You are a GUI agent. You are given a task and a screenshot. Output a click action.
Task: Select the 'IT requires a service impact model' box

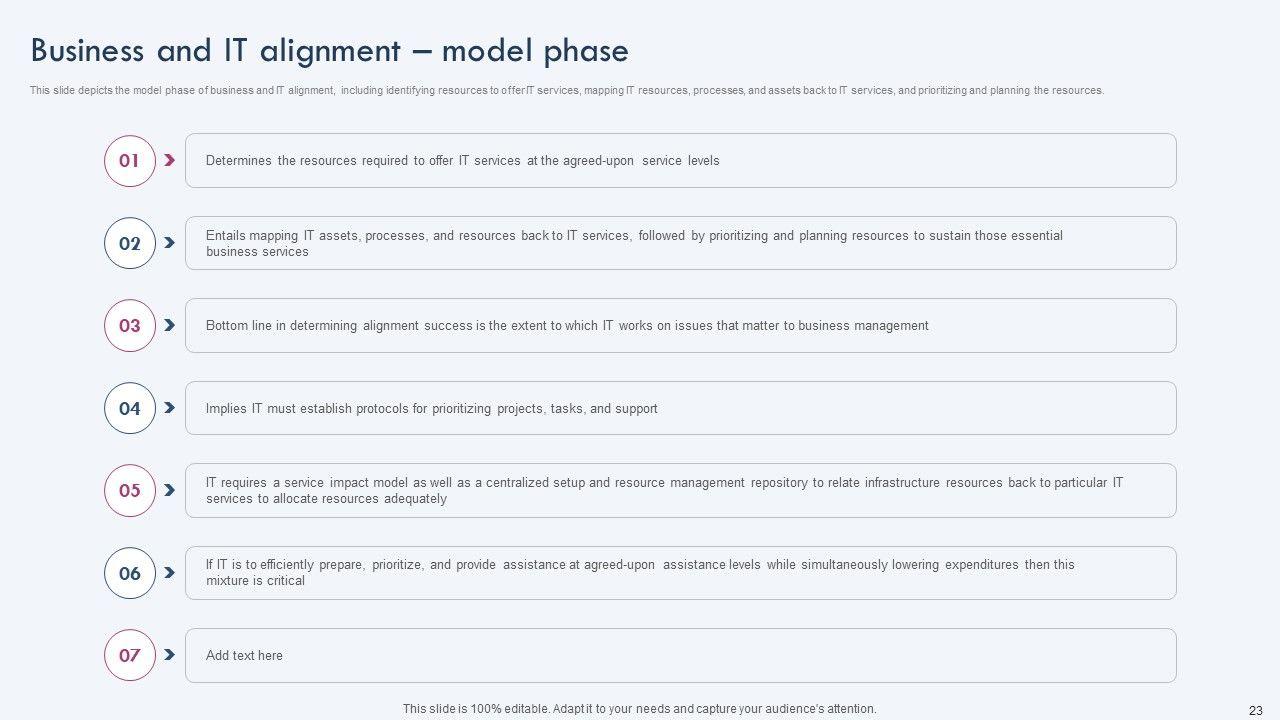coord(680,491)
